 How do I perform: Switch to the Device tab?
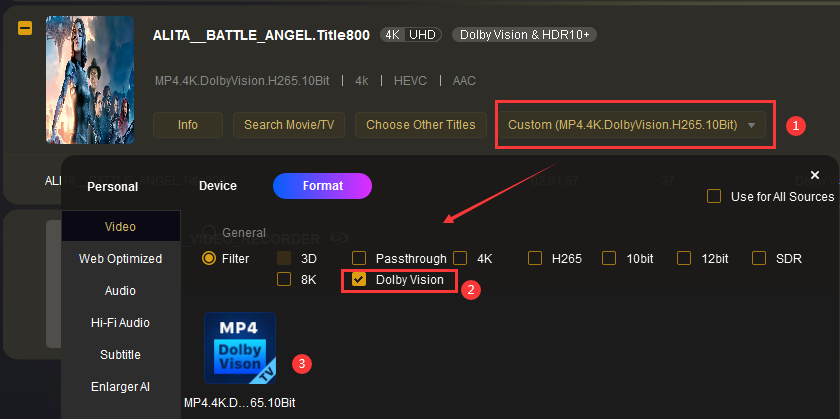(x=218, y=185)
